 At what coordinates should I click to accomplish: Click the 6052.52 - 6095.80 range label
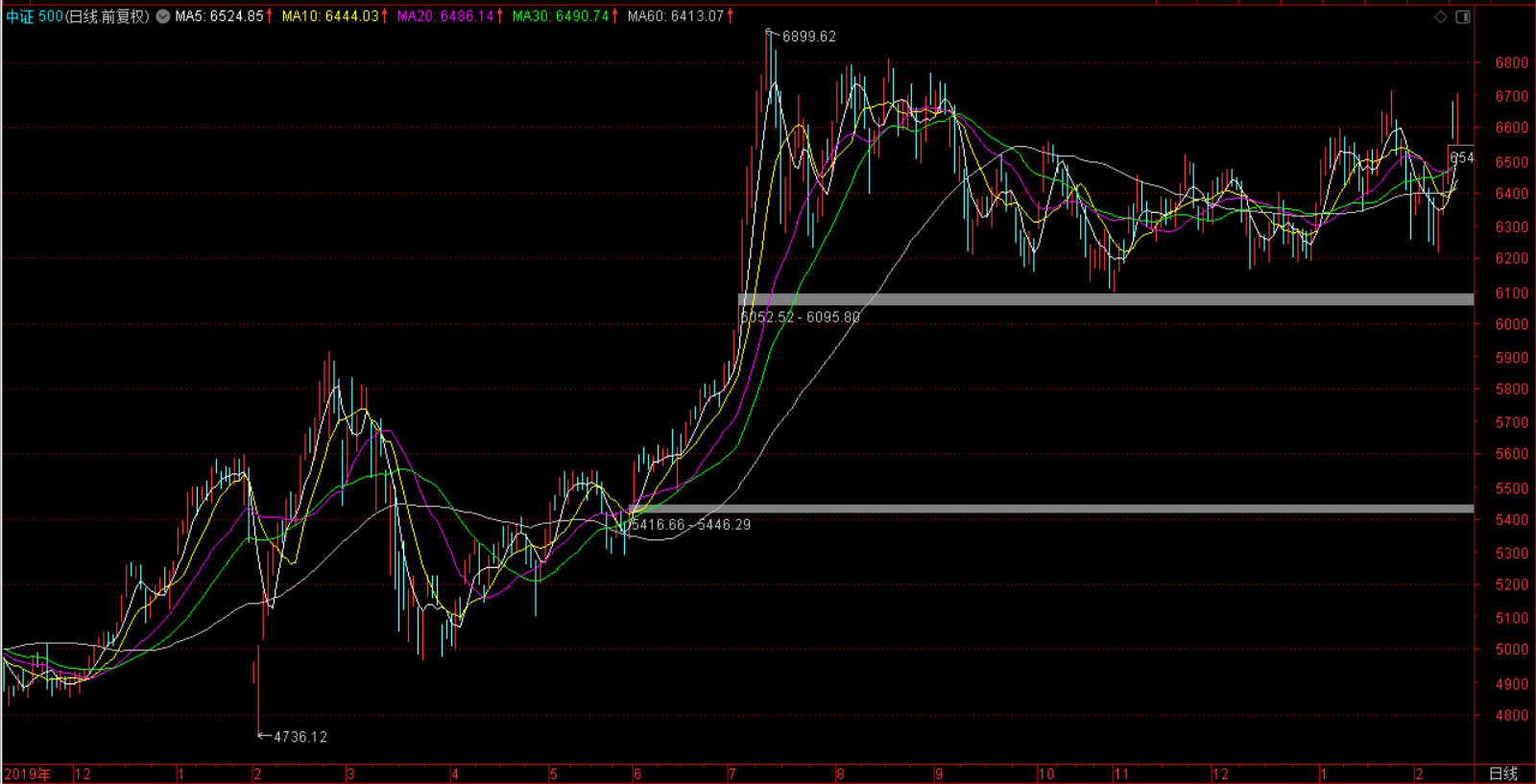click(800, 317)
